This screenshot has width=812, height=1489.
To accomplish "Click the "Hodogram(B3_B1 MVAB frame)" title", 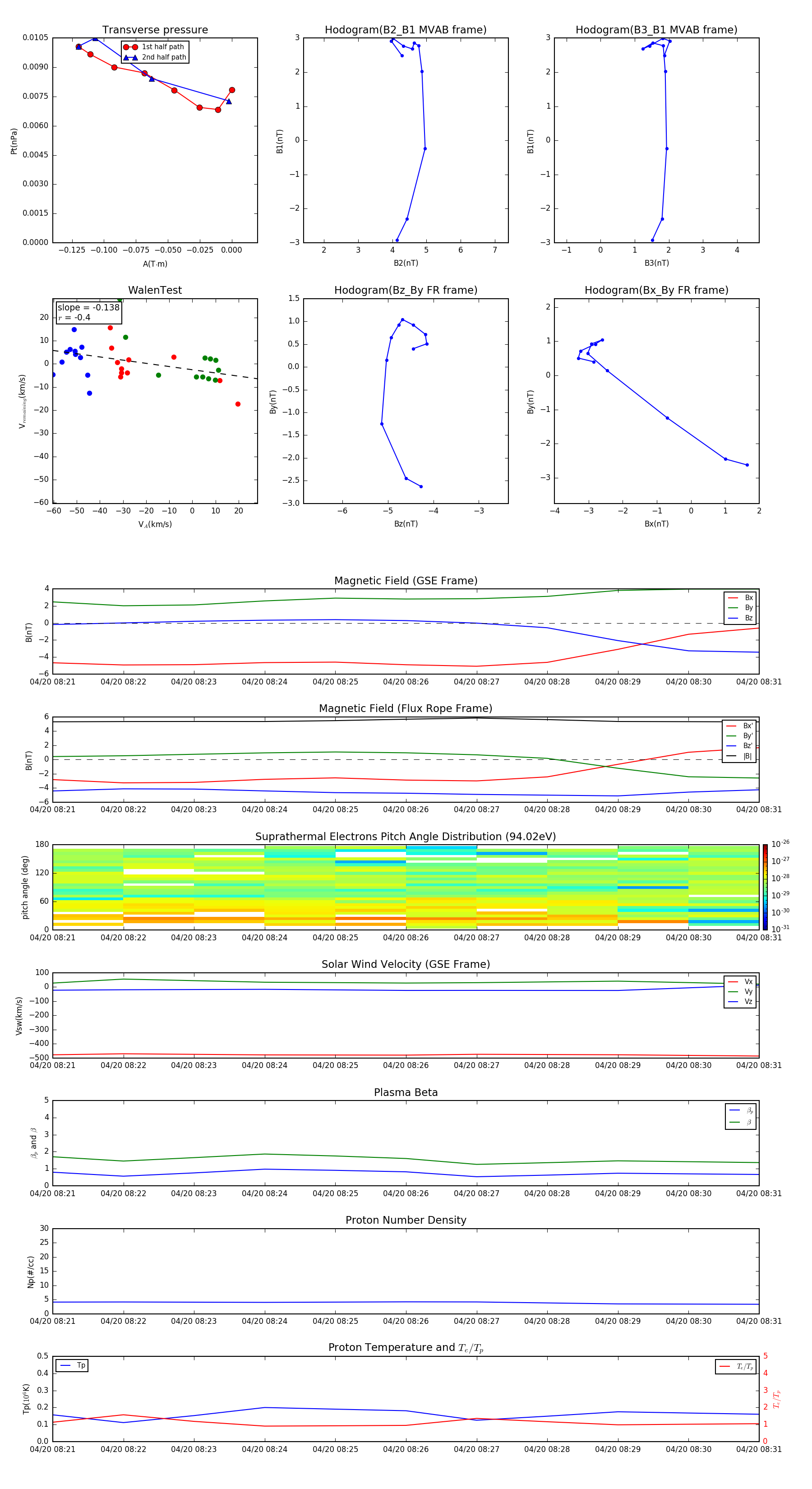I will 656,30.
